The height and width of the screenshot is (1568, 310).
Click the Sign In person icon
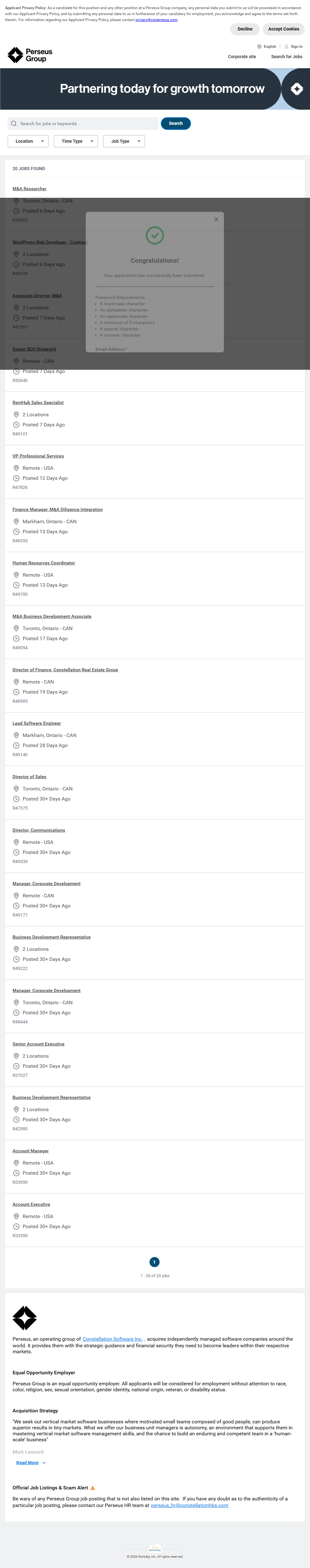pos(286,46)
